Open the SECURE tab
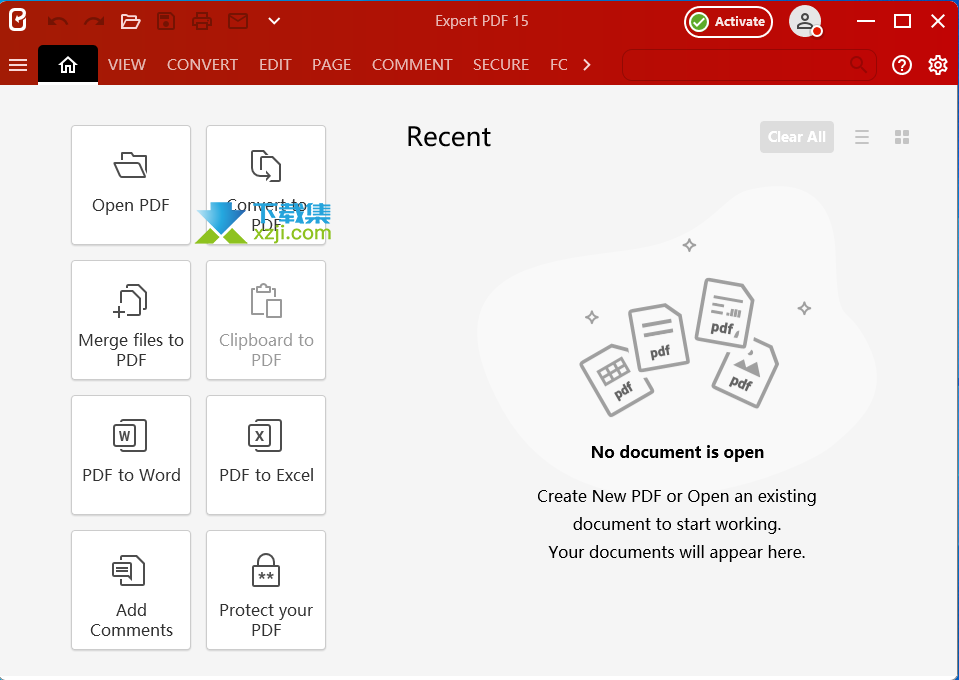This screenshot has width=959, height=680. [501, 65]
